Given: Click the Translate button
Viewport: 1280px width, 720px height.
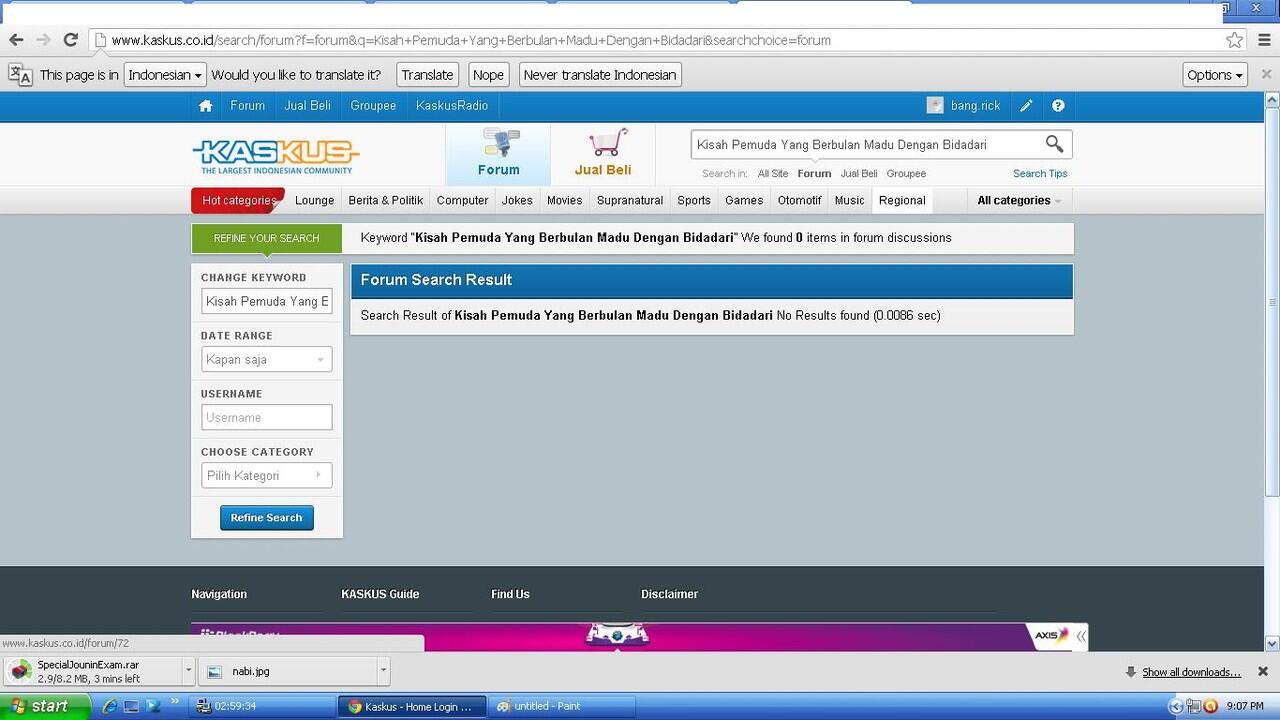Looking at the screenshot, I should click(x=427, y=75).
